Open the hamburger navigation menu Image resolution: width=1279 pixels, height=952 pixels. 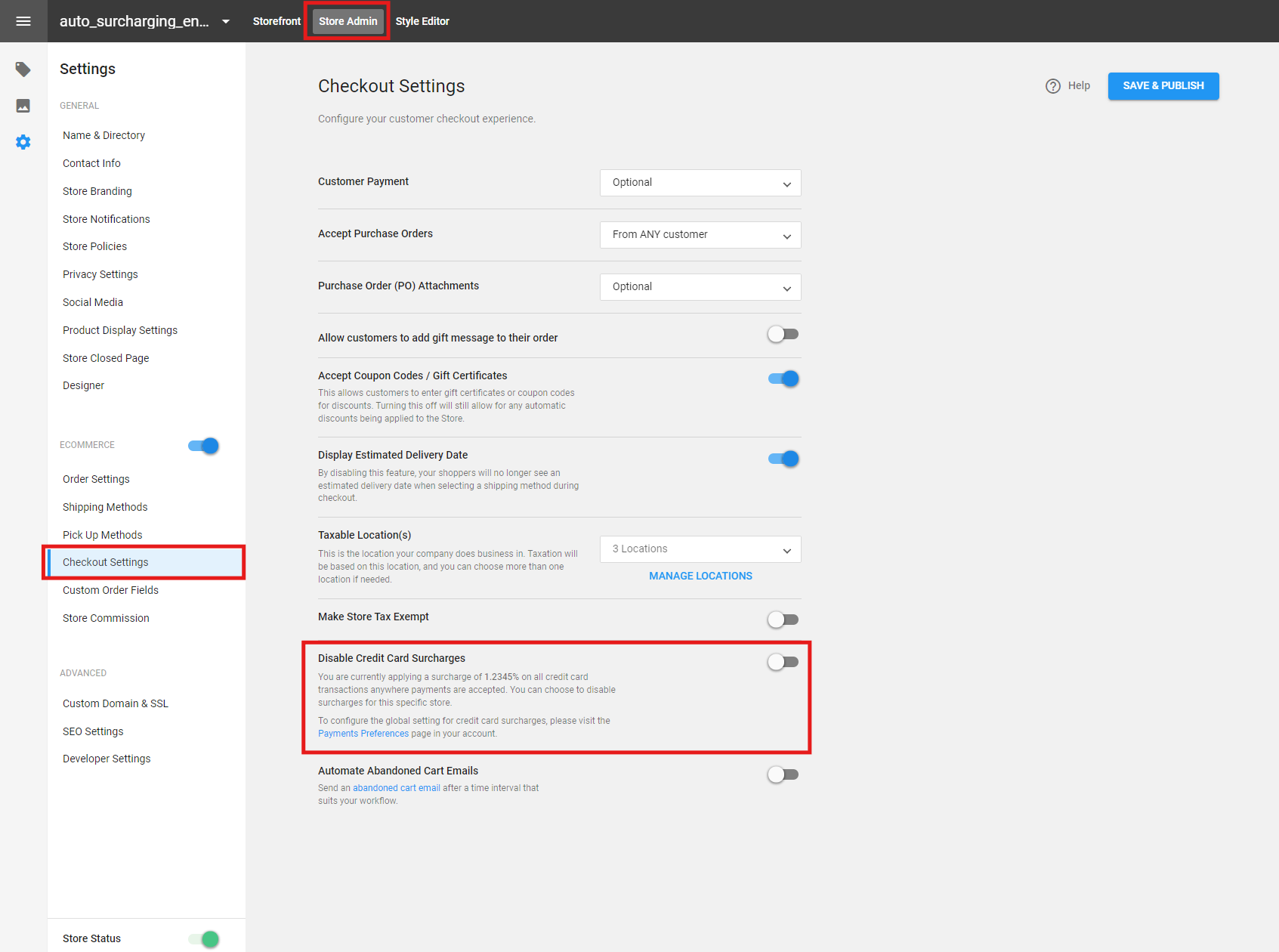point(23,20)
